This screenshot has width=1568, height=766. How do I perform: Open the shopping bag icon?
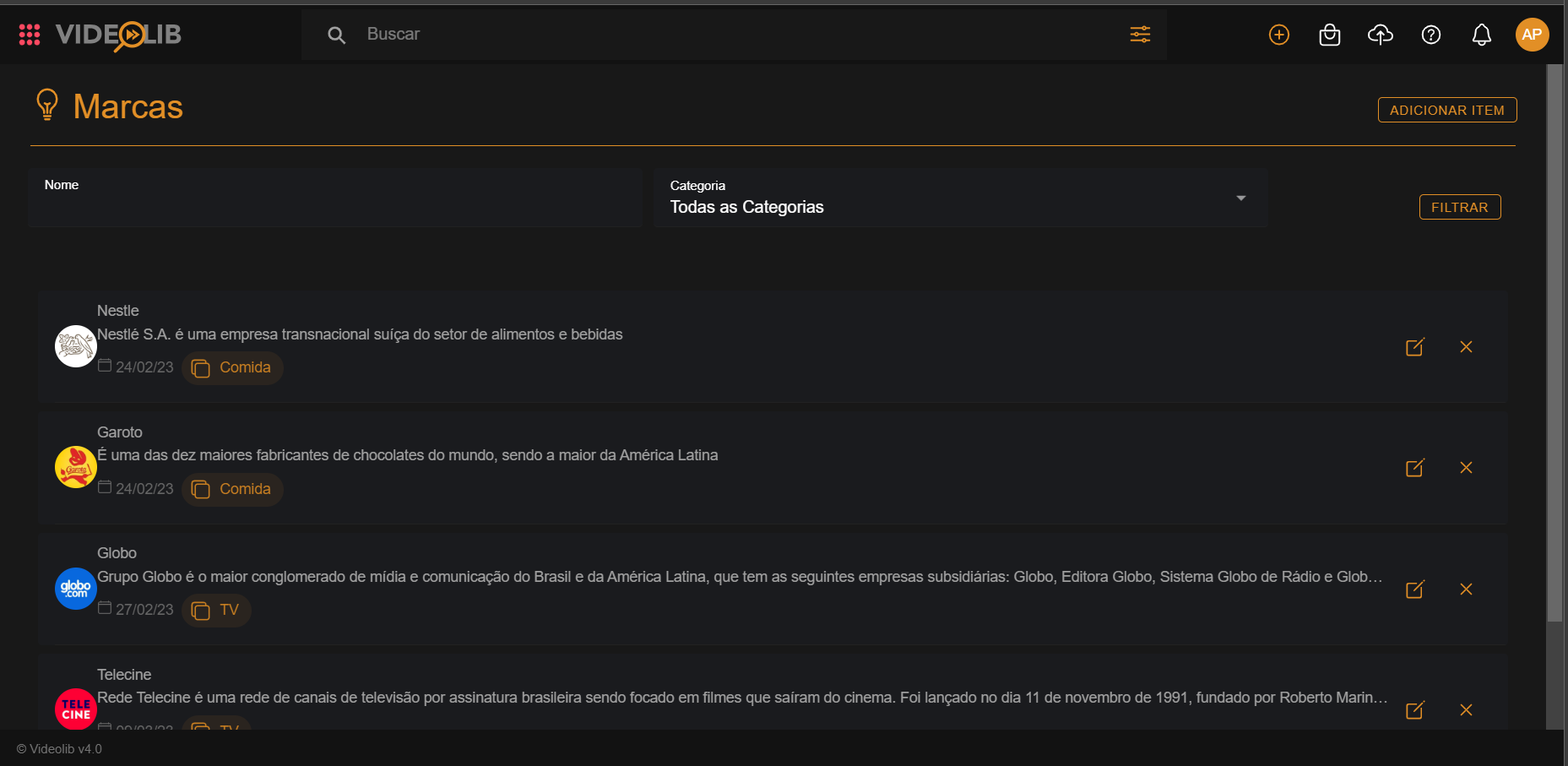1330,35
